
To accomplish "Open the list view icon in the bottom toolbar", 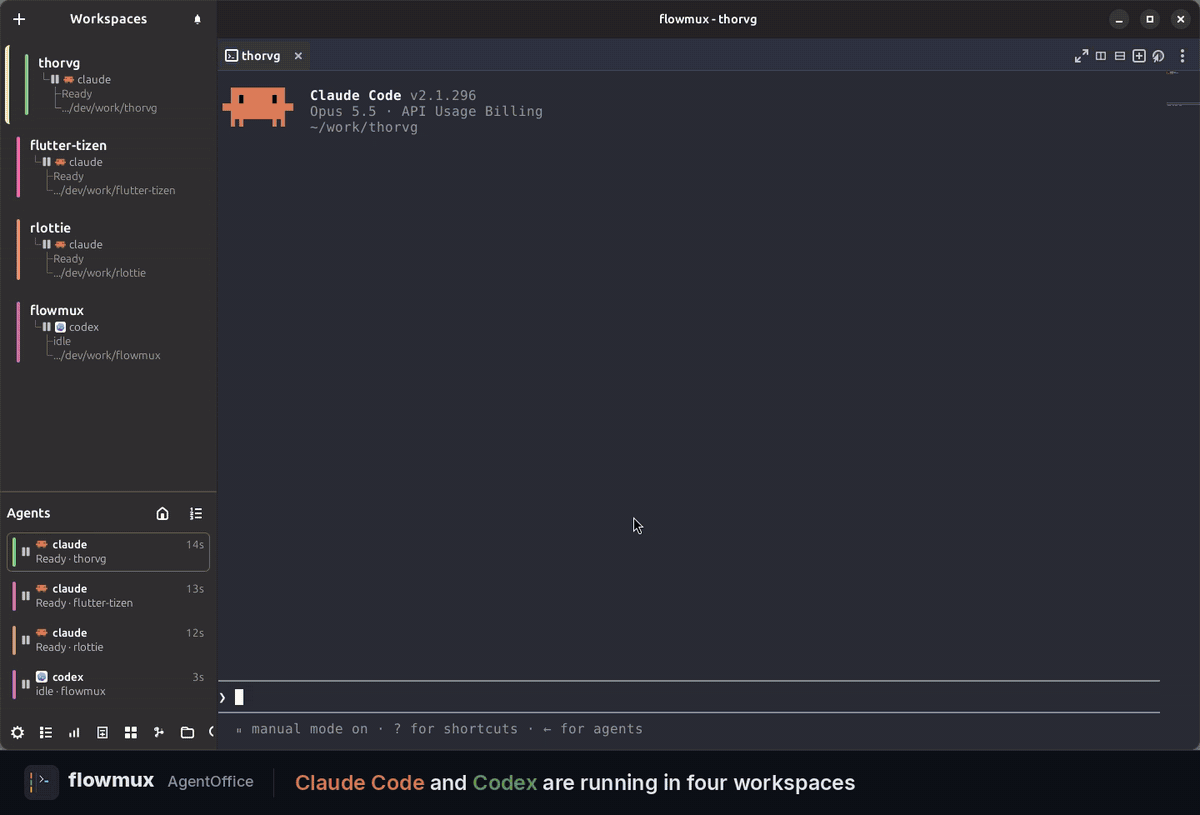I will pos(46,732).
